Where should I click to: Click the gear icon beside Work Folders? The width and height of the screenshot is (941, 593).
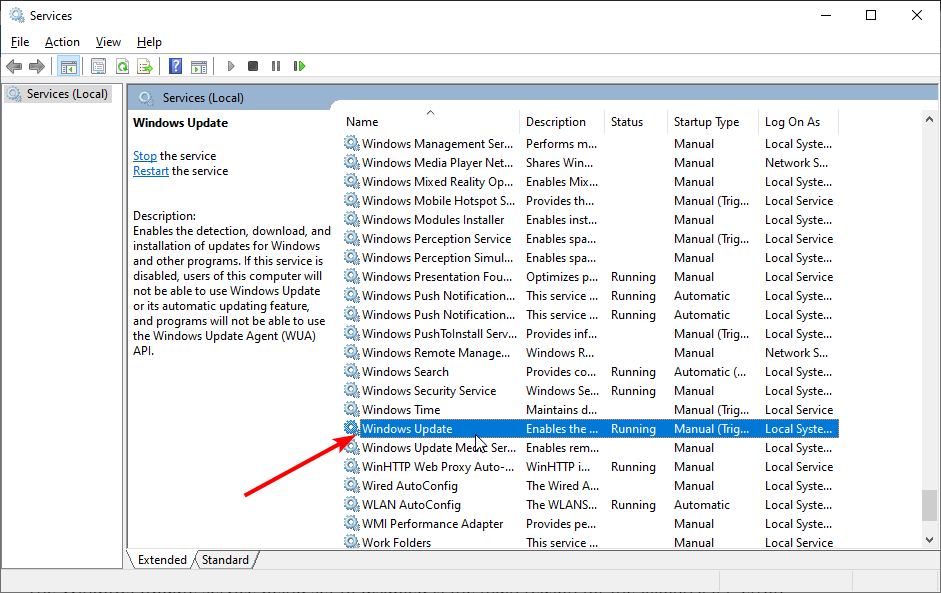point(351,541)
